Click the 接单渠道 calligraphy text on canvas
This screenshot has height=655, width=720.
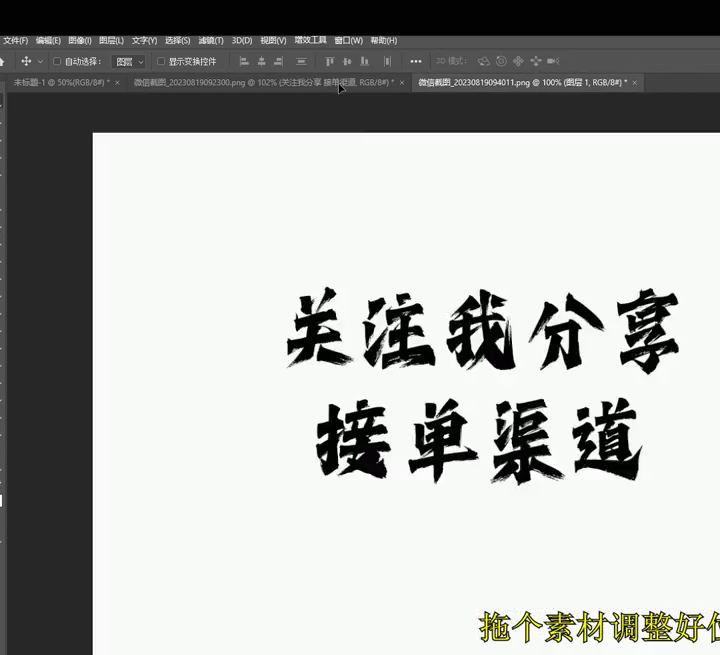[x=478, y=441]
